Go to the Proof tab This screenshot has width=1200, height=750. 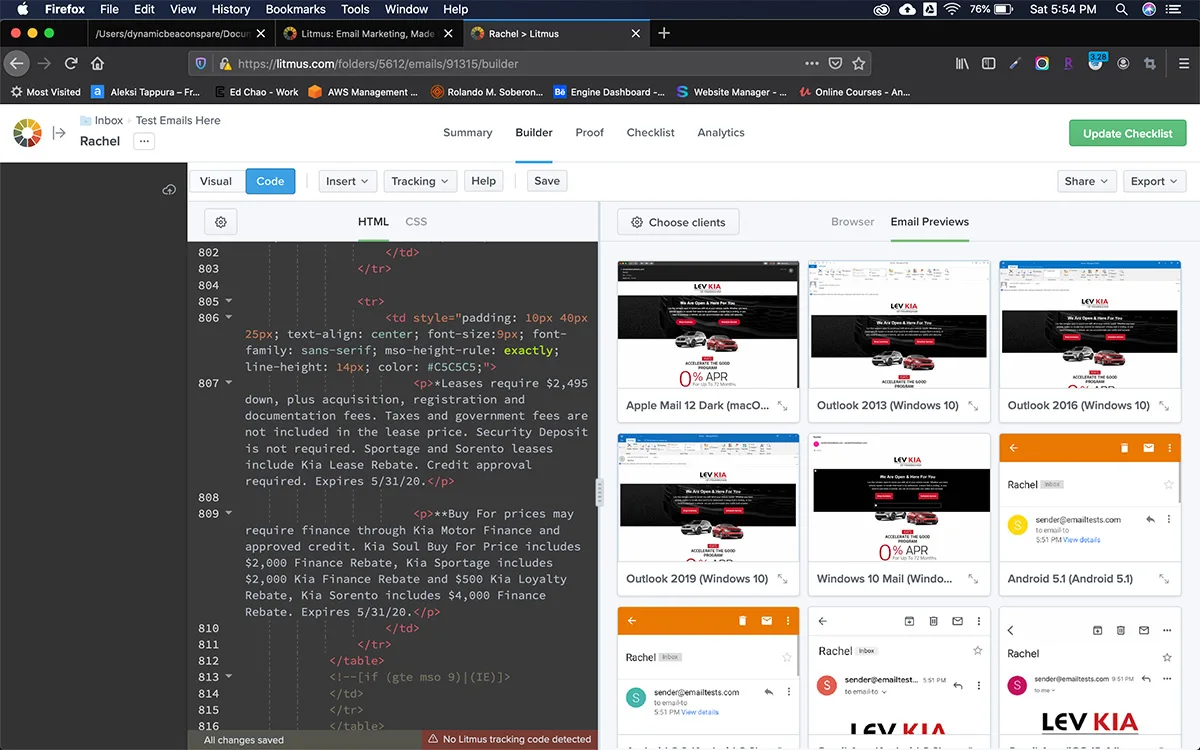click(x=590, y=132)
